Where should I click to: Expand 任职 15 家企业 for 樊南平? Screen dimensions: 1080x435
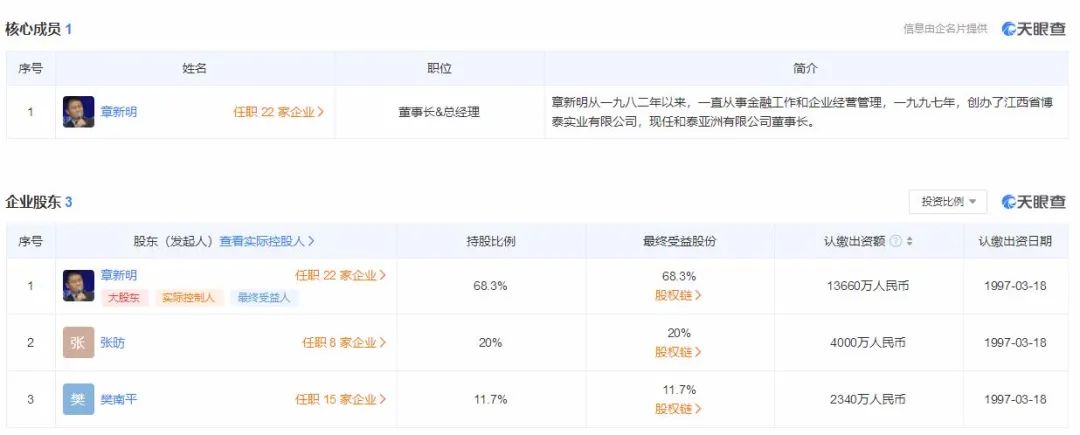(x=340, y=399)
